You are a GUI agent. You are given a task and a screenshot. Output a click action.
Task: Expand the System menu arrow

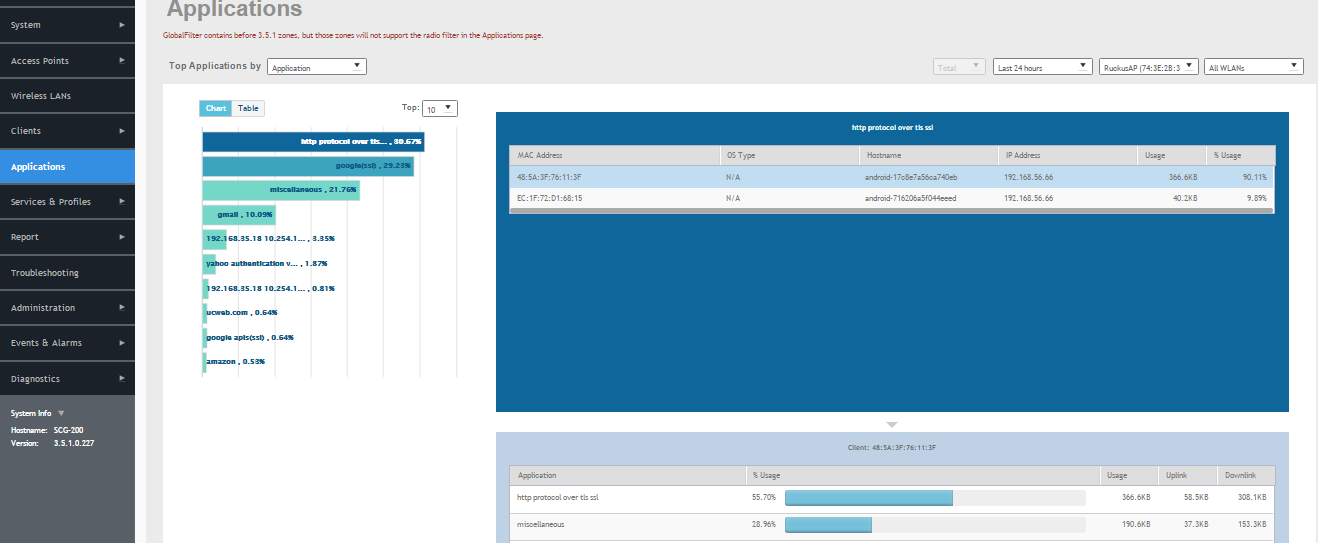pos(122,25)
